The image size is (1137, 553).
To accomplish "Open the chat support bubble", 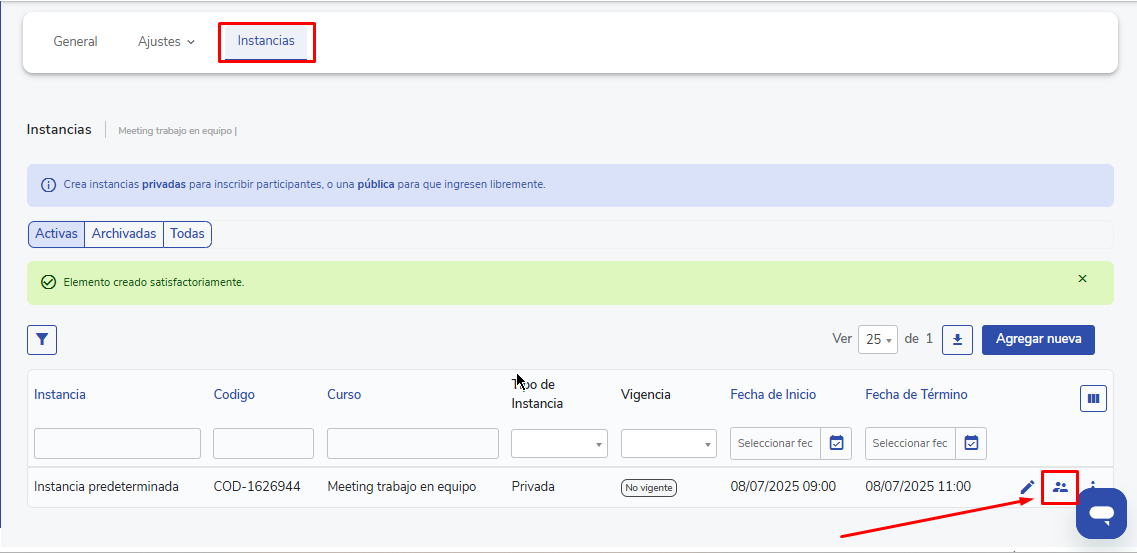I will [1101, 514].
